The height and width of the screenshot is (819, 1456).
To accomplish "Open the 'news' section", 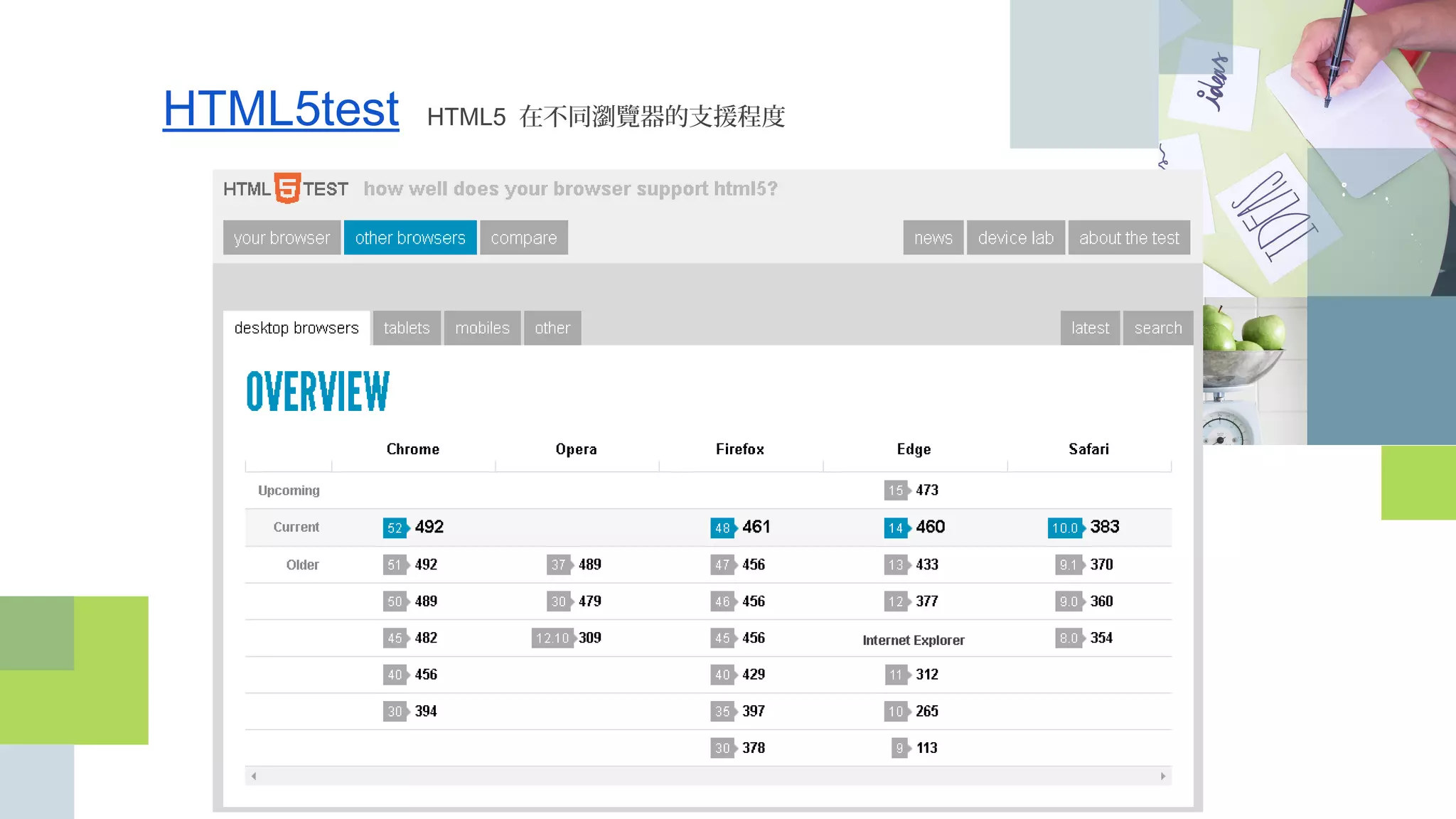I will pos(933,237).
